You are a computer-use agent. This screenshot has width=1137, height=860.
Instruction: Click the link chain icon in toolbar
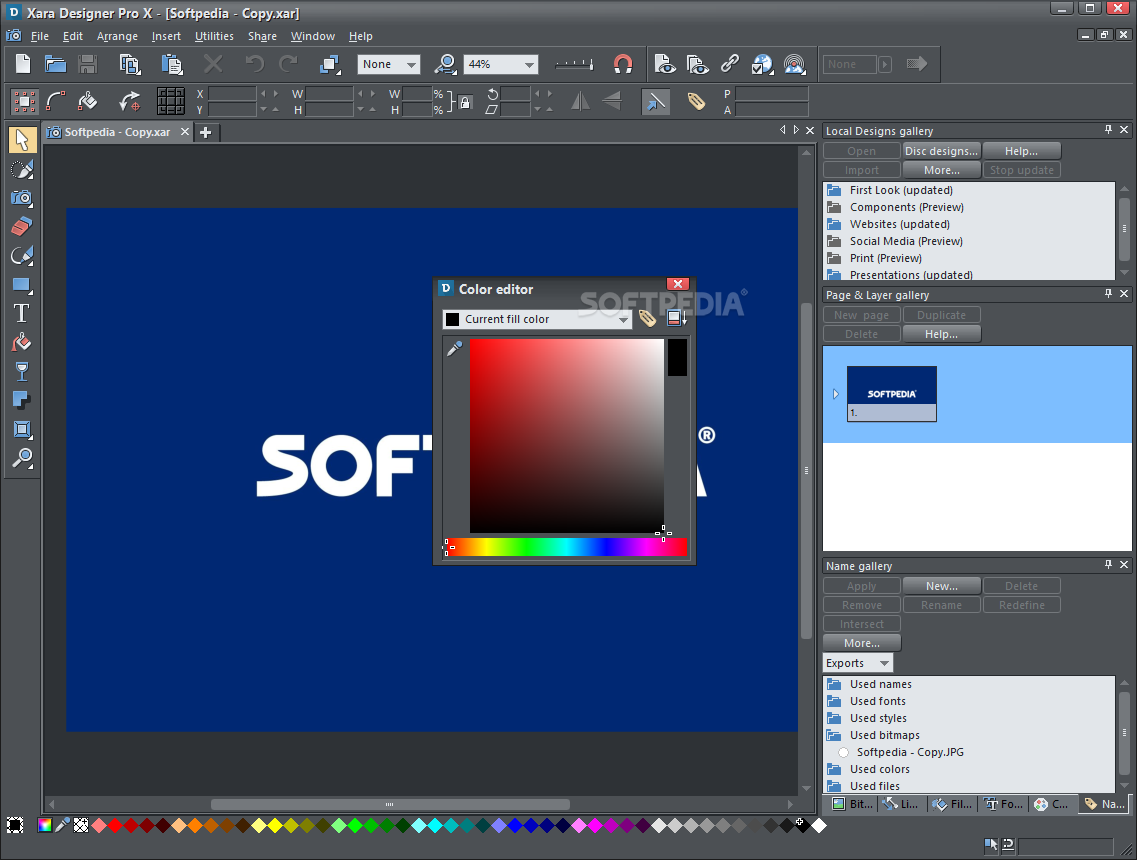click(x=729, y=64)
